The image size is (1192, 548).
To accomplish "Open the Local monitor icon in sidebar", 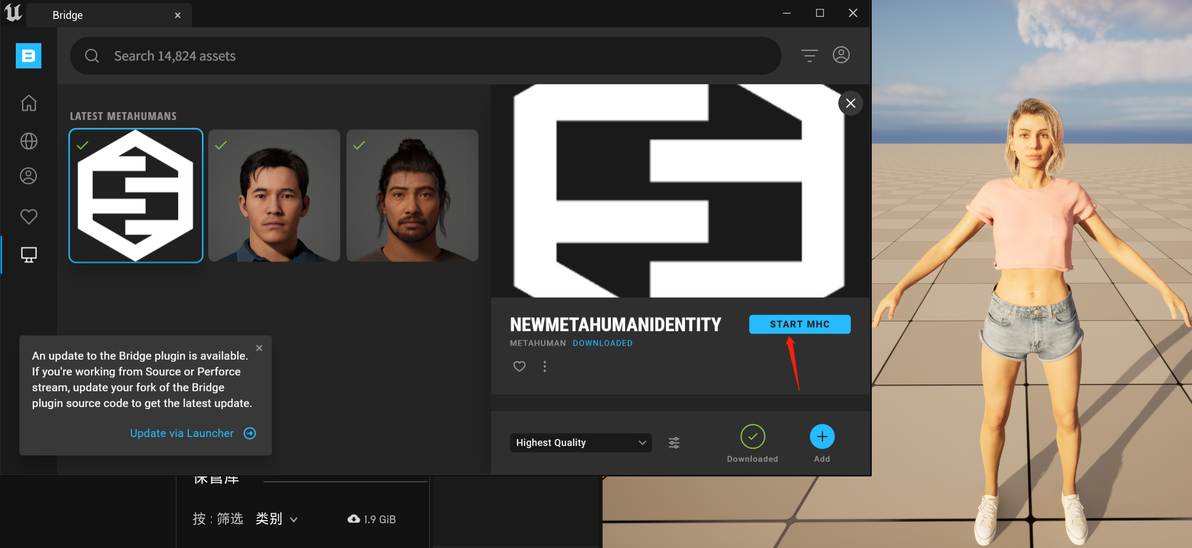I will click(x=29, y=255).
